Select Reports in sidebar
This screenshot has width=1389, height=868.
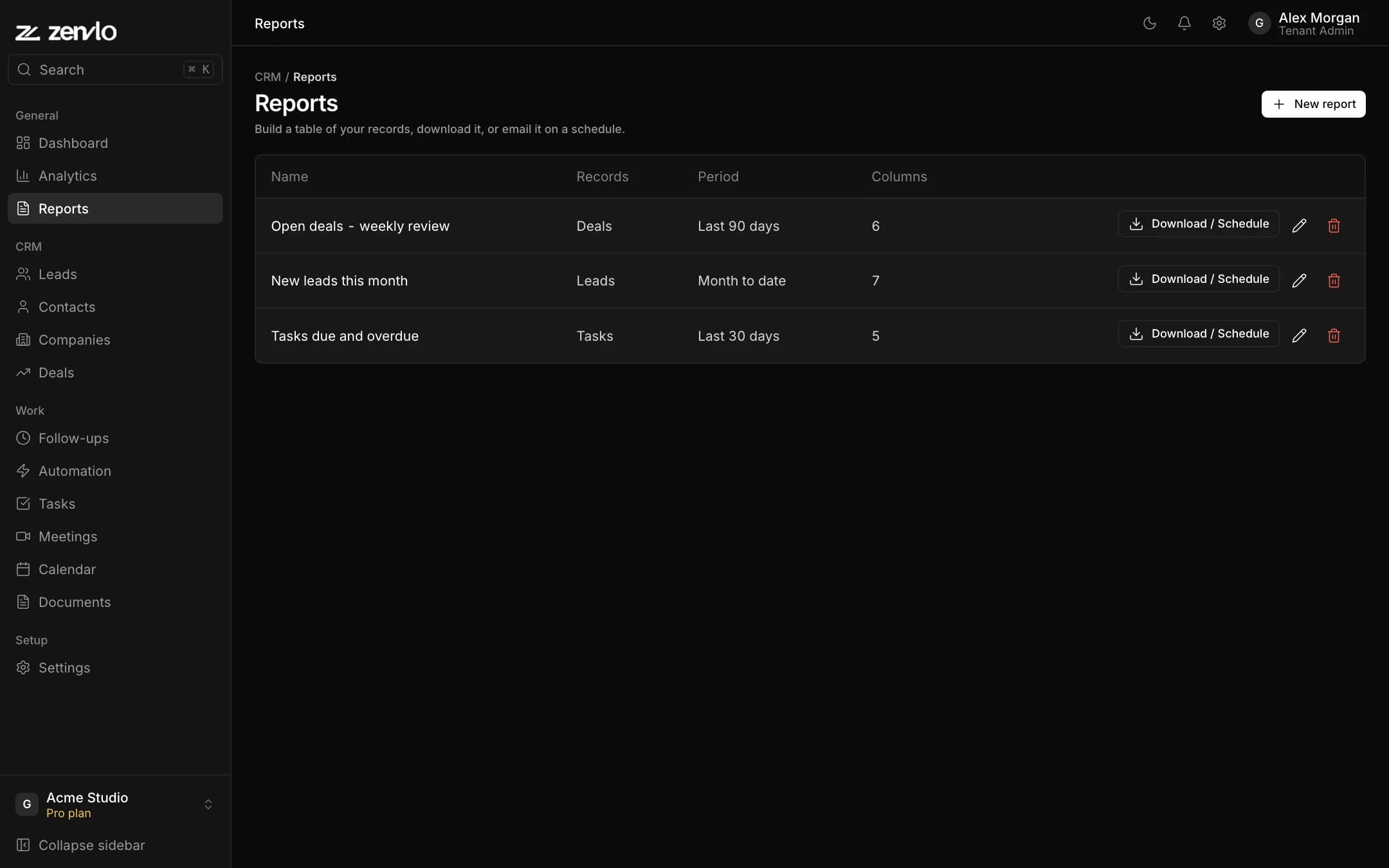(x=115, y=208)
